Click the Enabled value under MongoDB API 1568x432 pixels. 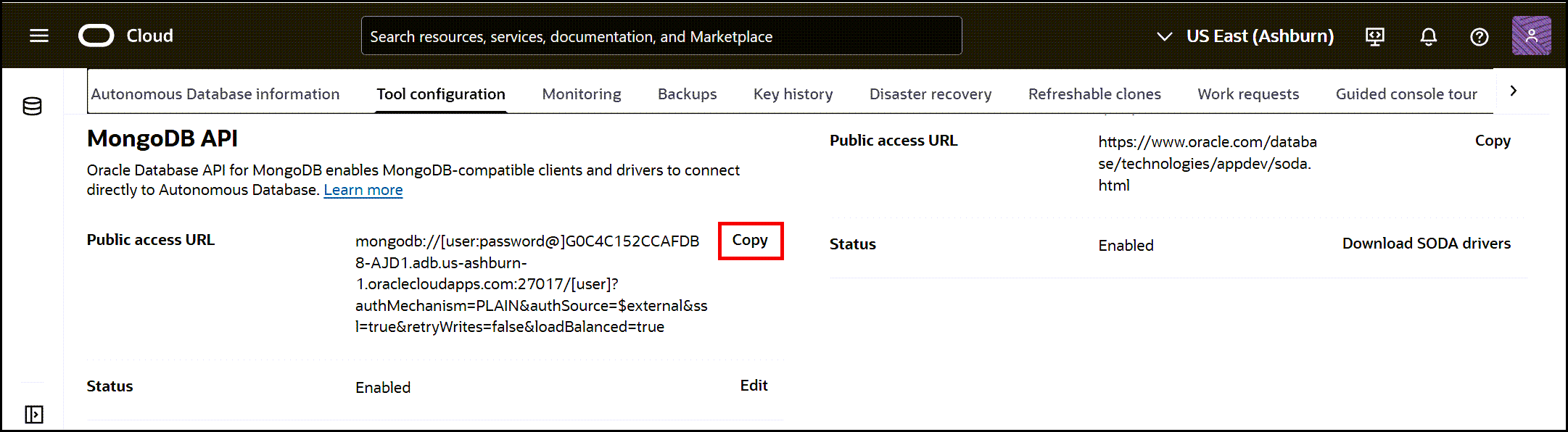pos(383,388)
